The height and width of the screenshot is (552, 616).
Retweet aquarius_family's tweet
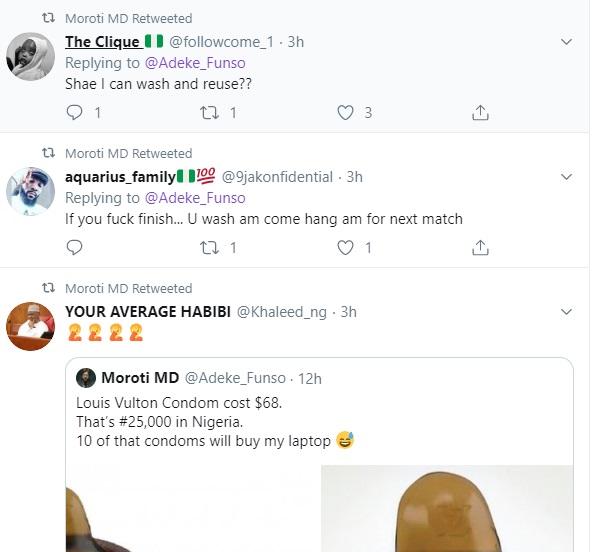(209, 247)
